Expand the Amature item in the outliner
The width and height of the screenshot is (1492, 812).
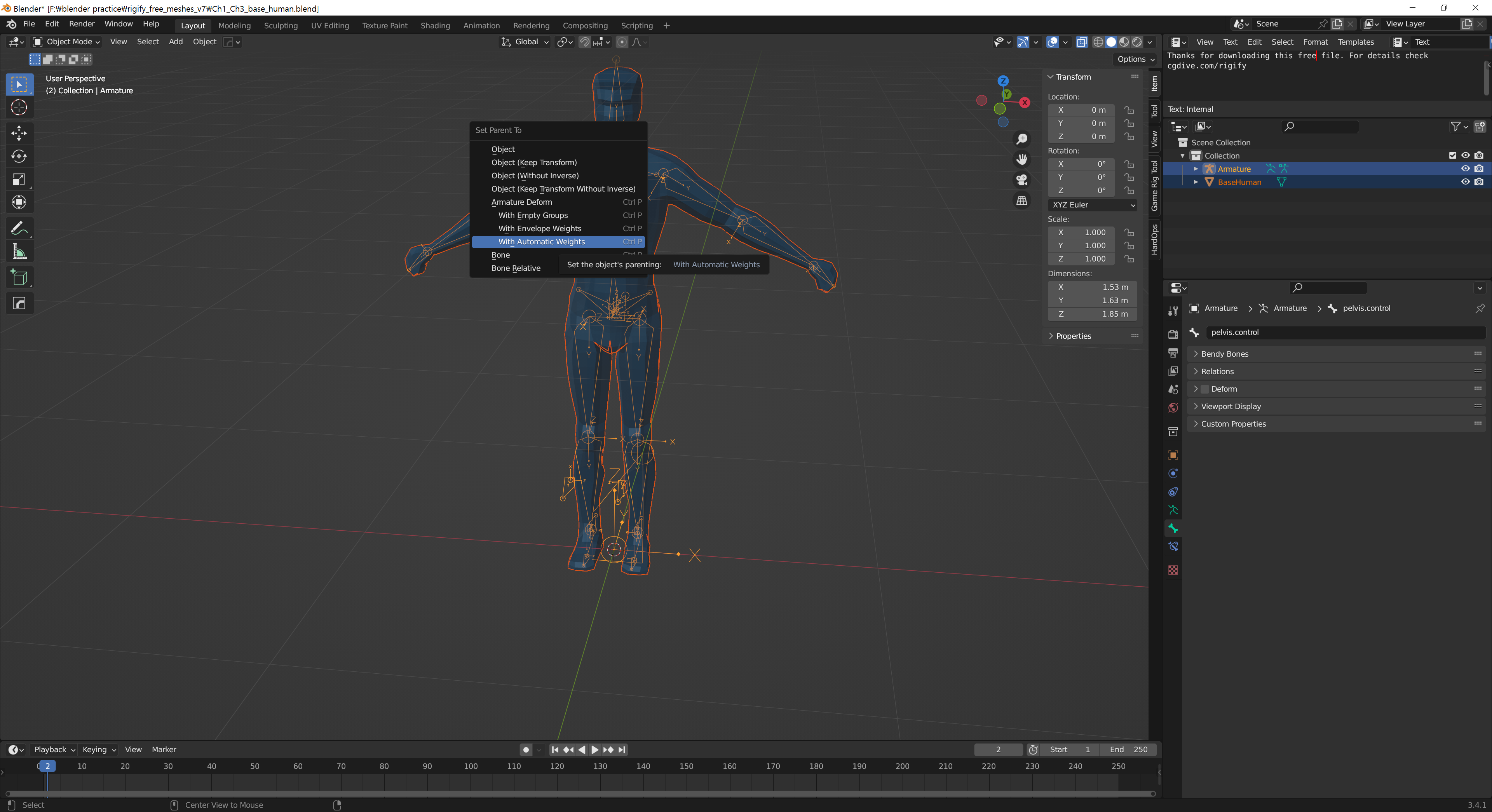tap(1196, 169)
